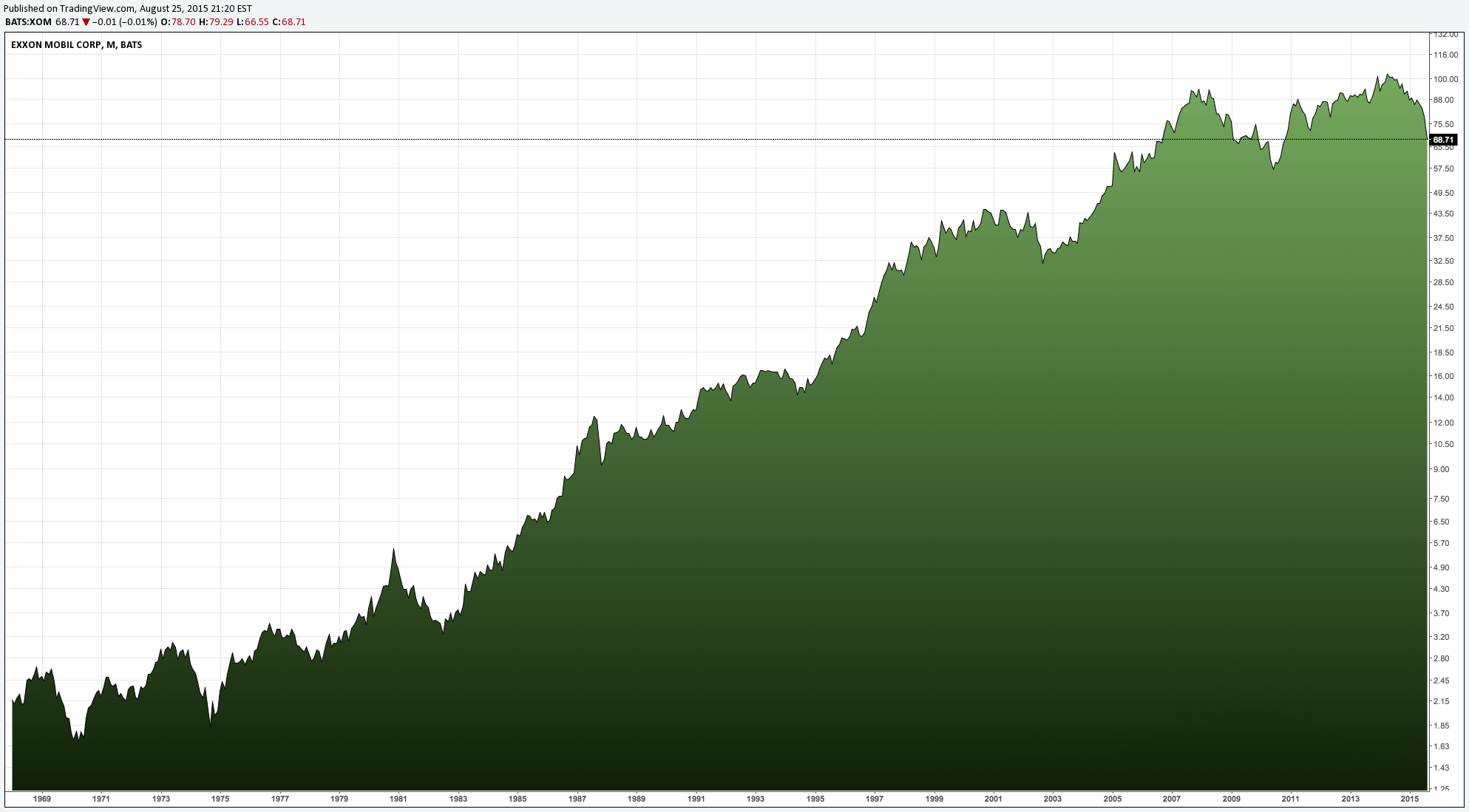This screenshot has width=1469, height=812.
Task: Click the low value L:66.55
Action: (252, 22)
